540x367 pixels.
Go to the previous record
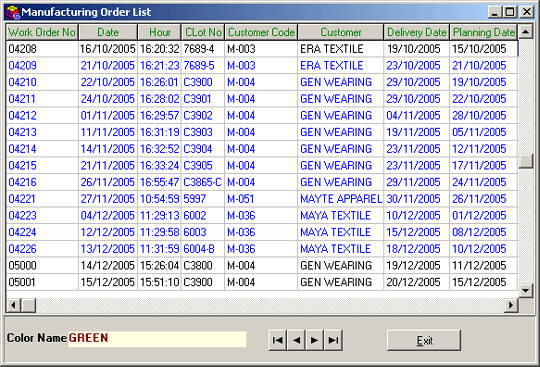click(296, 340)
